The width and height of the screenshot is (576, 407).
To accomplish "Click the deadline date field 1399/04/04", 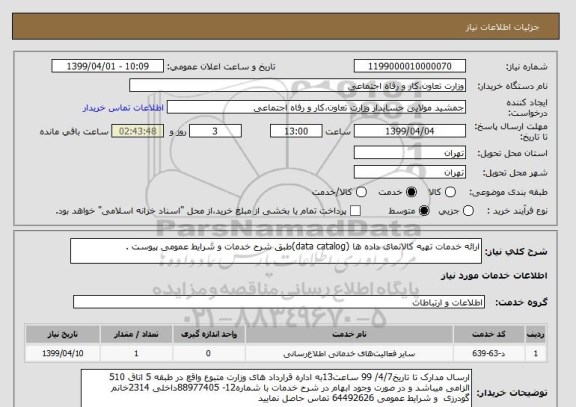I will point(410,131).
